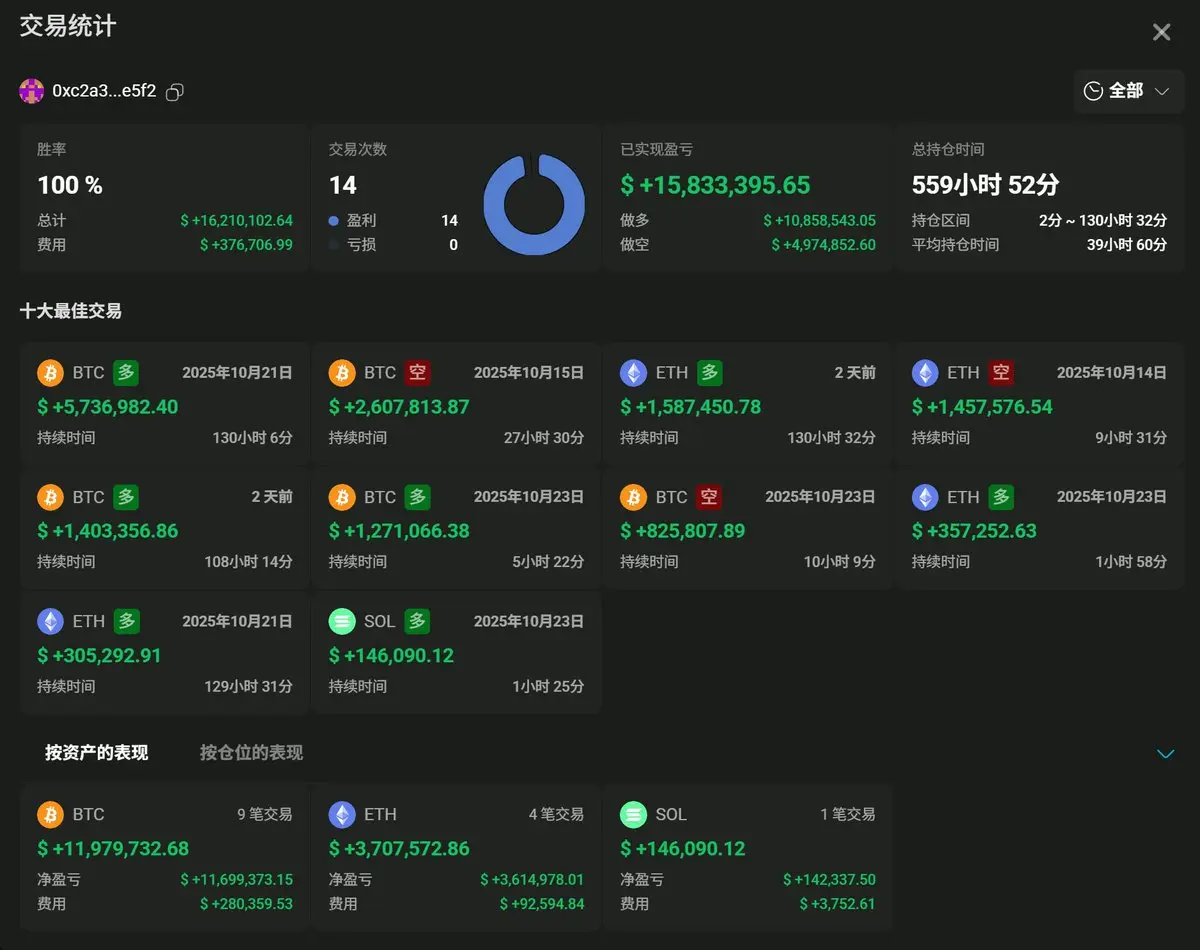Click the purple wallet avatar icon

(32, 91)
